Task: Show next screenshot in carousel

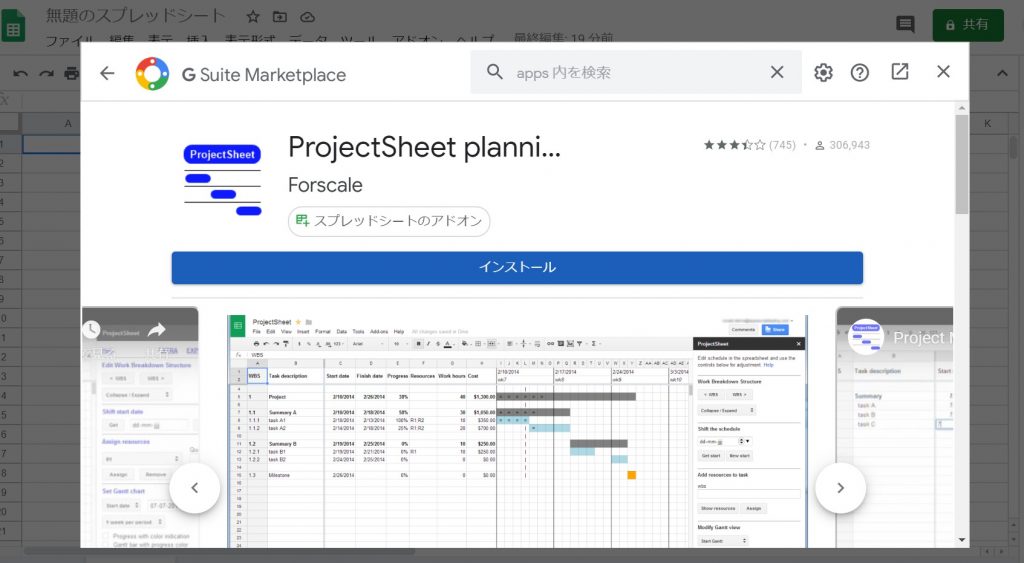Action: click(840, 488)
